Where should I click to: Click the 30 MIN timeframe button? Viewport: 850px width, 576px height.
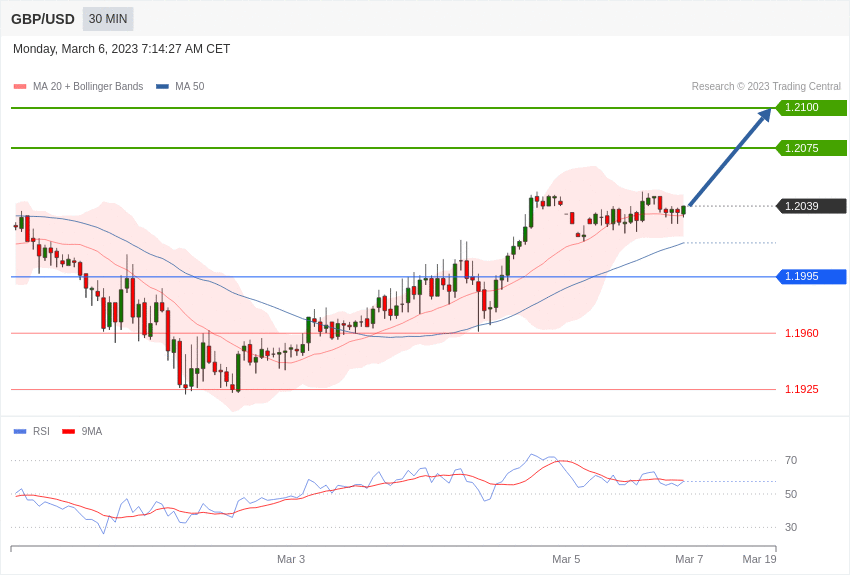click(108, 19)
